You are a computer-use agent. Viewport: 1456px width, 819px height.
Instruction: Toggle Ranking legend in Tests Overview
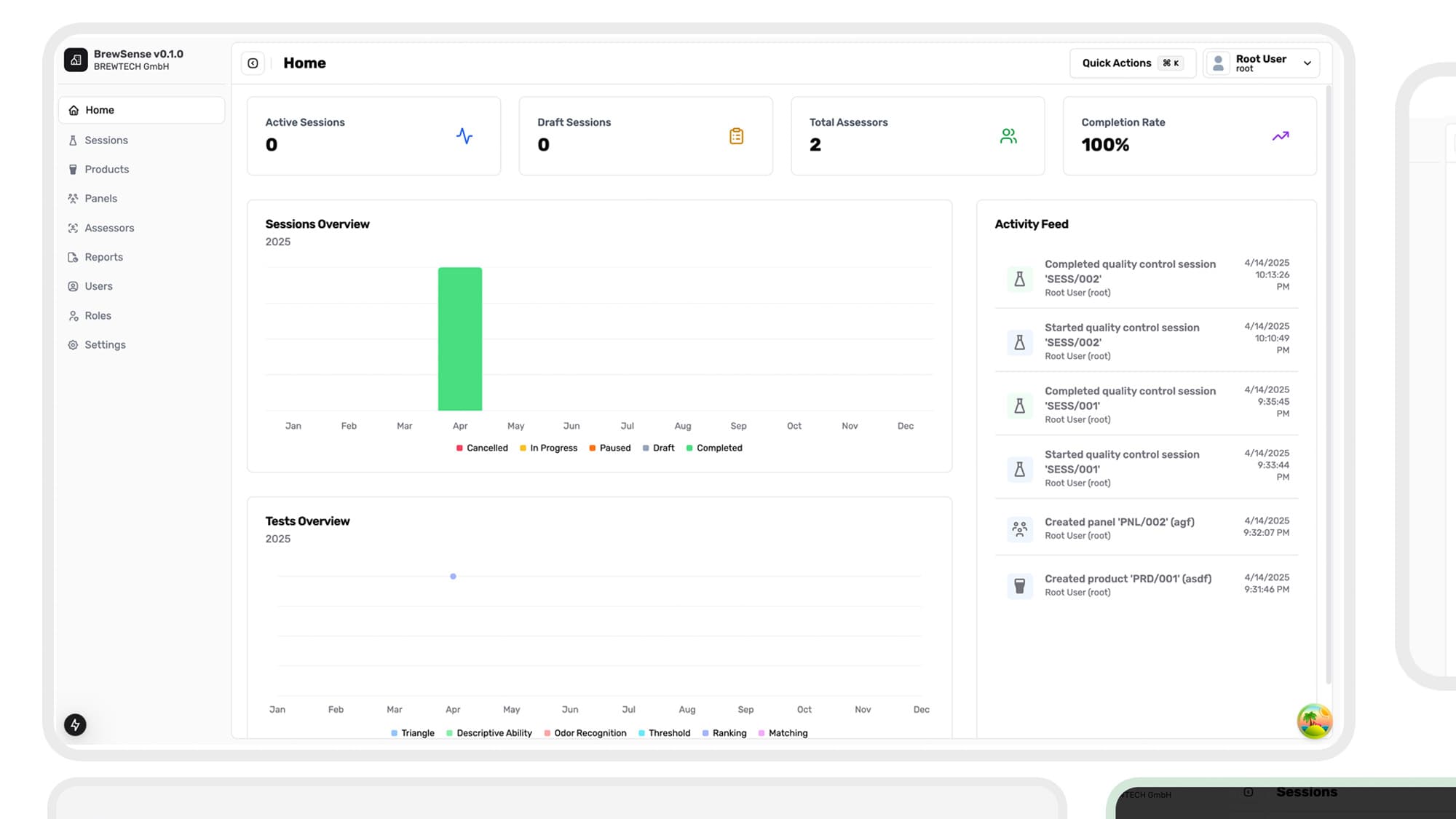[x=724, y=733]
